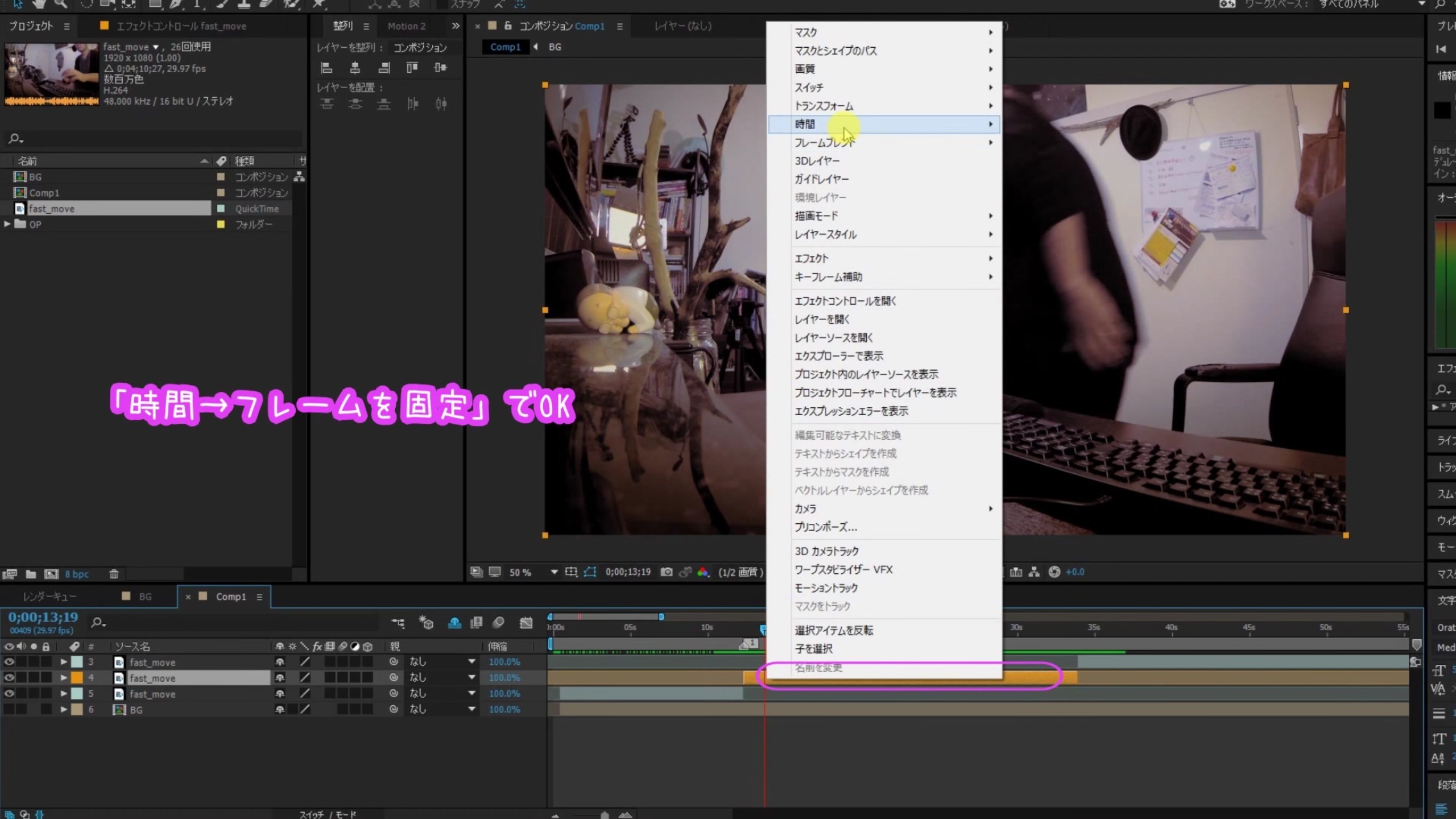The width and height of the screenshot is (1456, 819).
Task: Switch to the レンダーキュー tab
Action: [50, 596]
